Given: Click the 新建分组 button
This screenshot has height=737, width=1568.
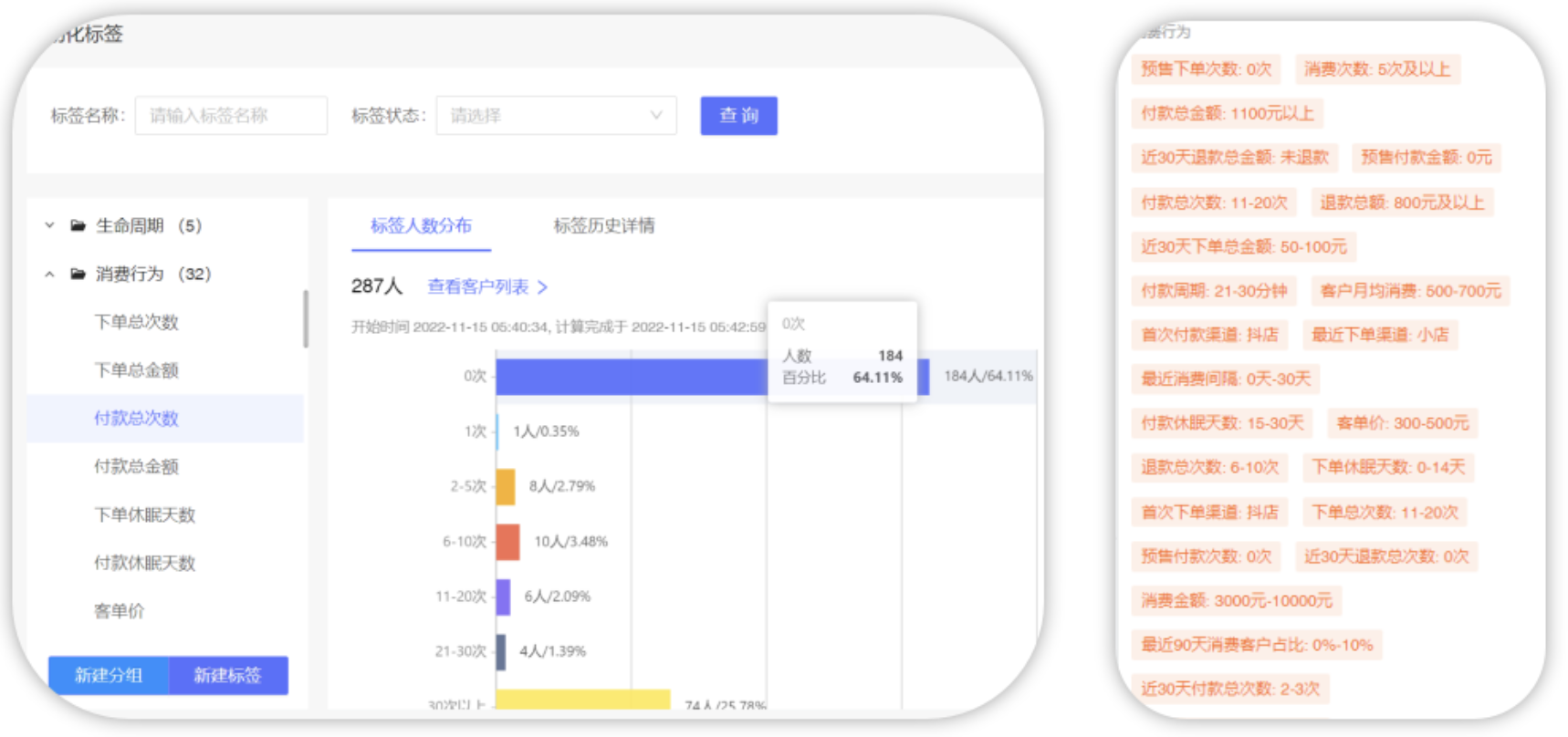Looking at the screenshot, I should 109,675.
